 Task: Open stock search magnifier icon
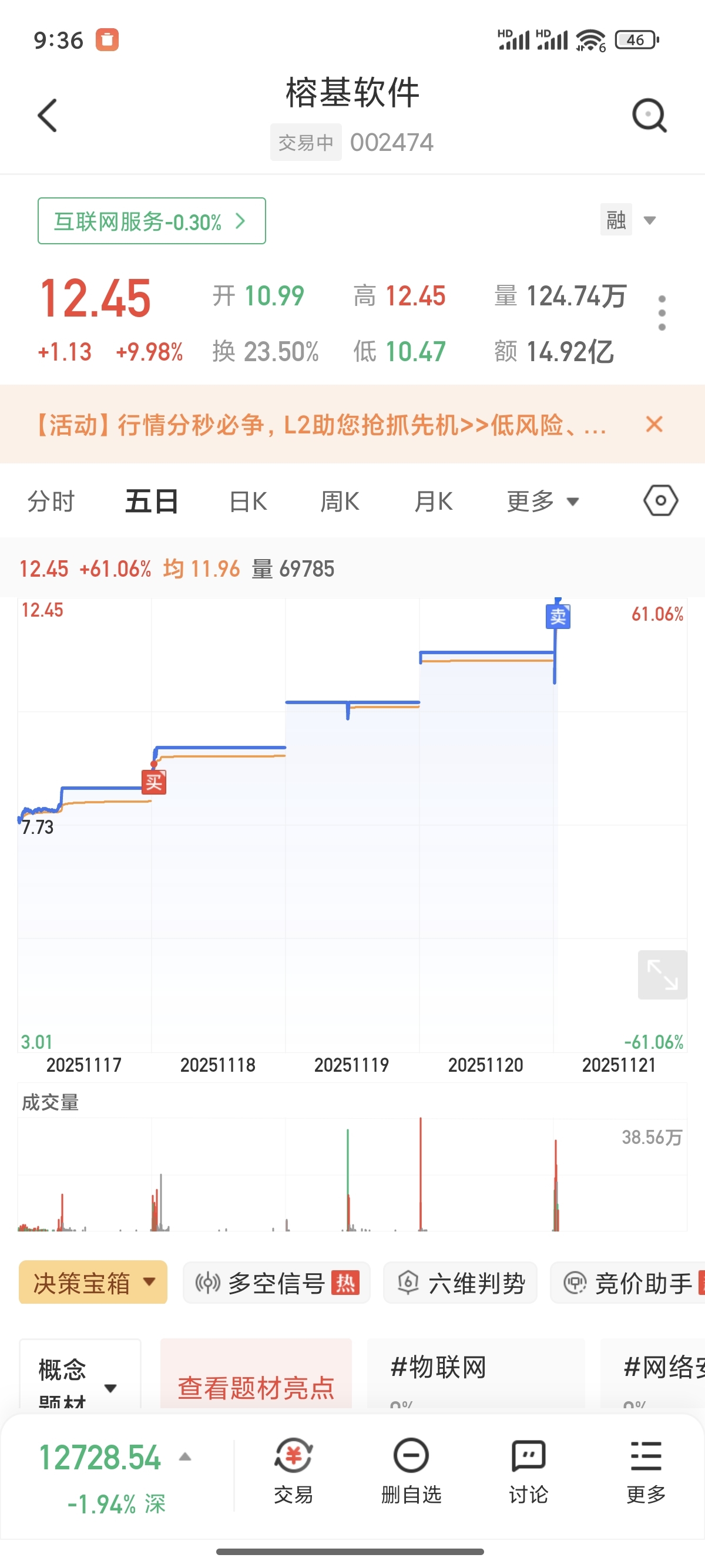click(649, 115)
